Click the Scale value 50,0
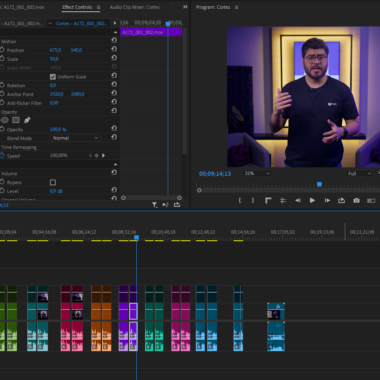Screen dimensions: 380x380 click(x=54, y=59)
